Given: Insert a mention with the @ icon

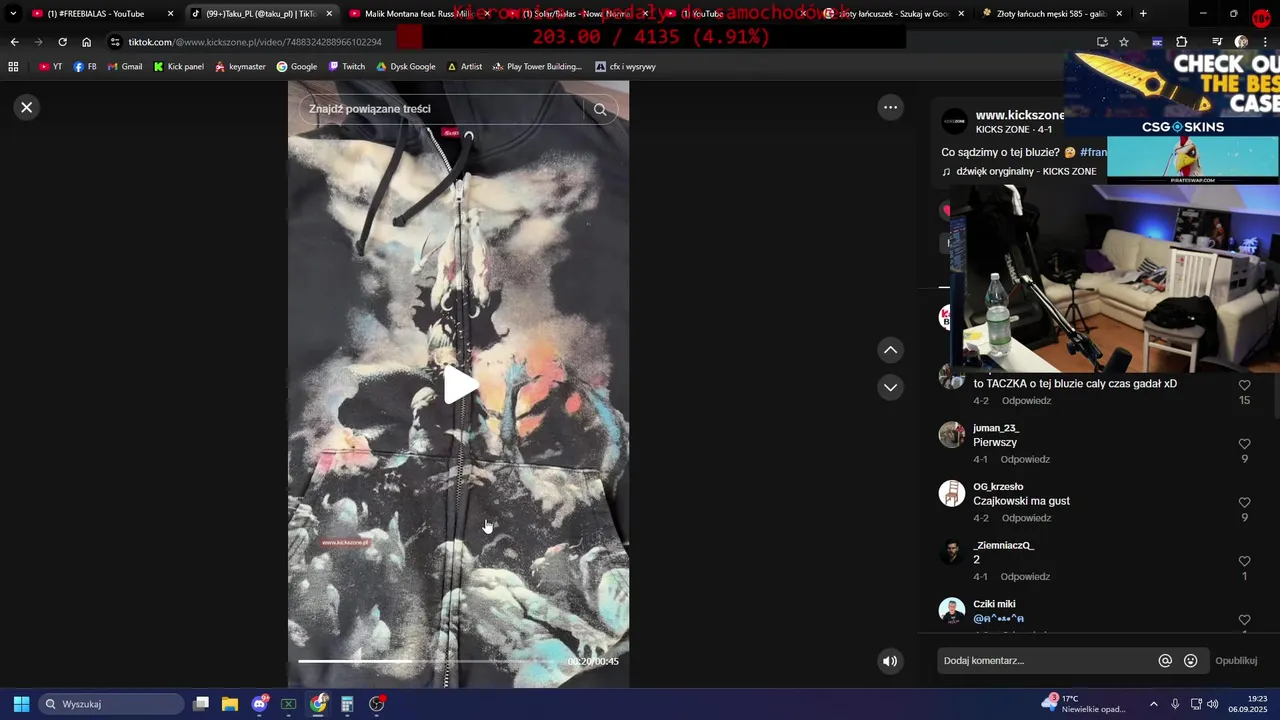Looking at the screenshot, I should coord(1165,661).
